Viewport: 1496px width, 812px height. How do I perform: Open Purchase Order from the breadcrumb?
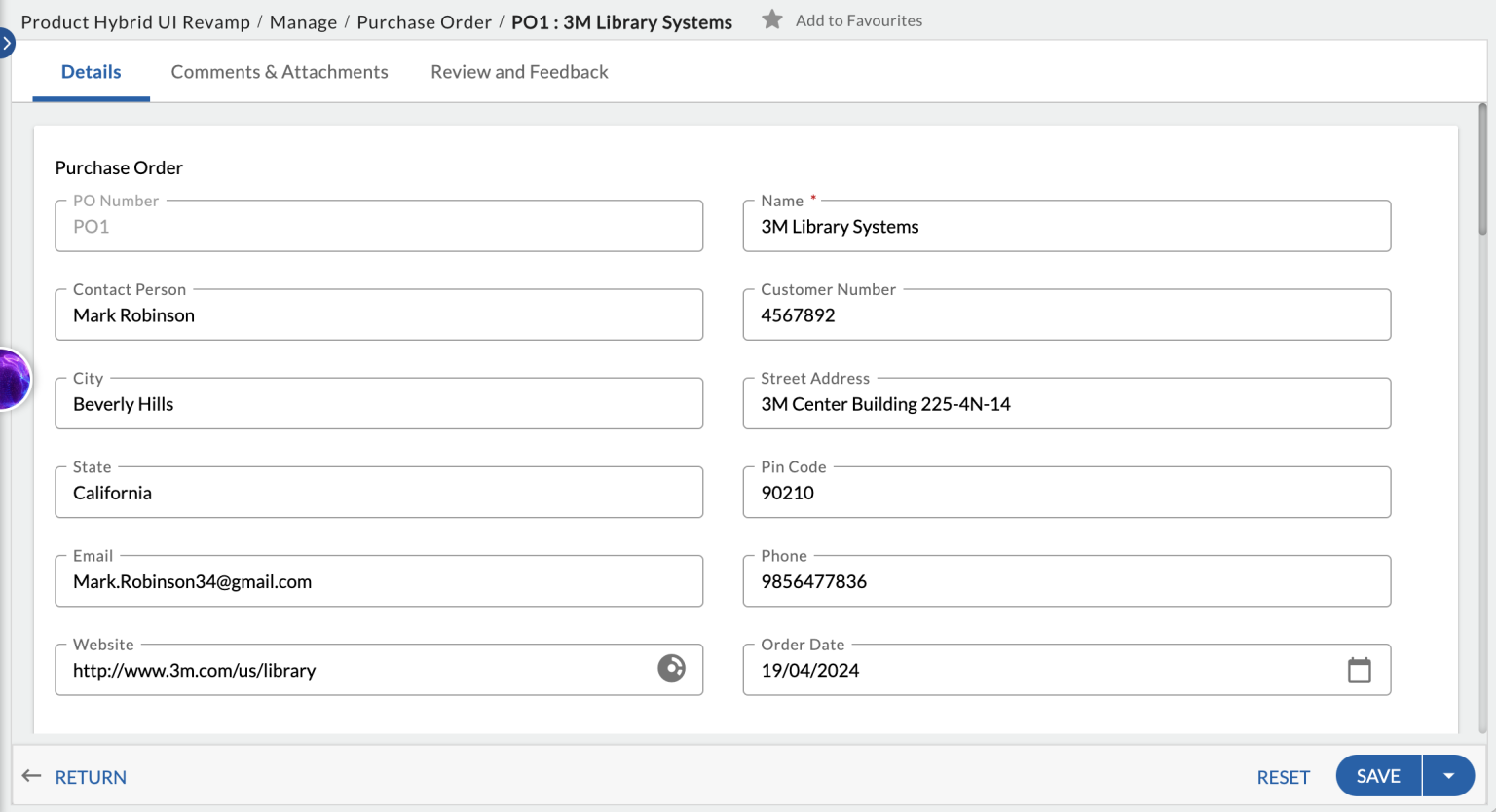click(424, 21)
